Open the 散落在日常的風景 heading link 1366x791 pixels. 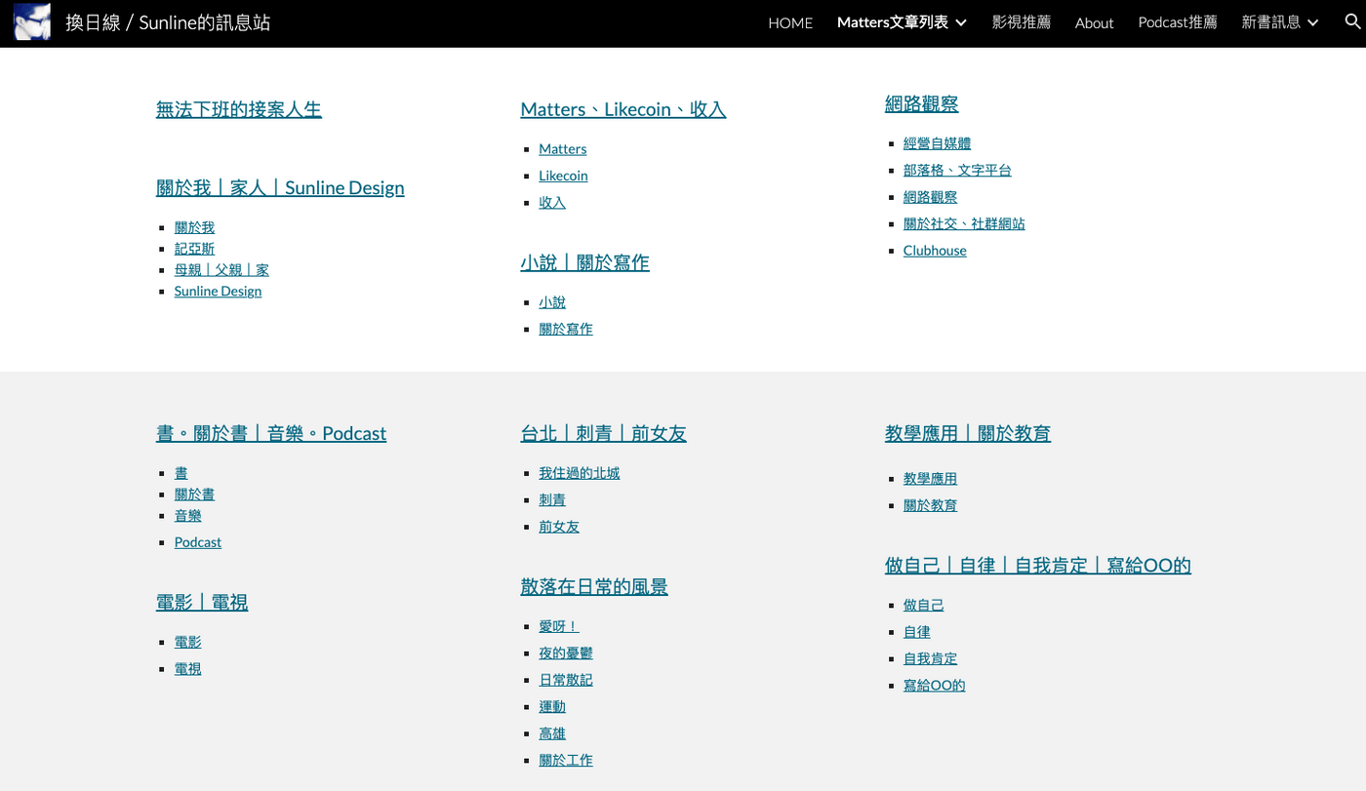(594, 587)
